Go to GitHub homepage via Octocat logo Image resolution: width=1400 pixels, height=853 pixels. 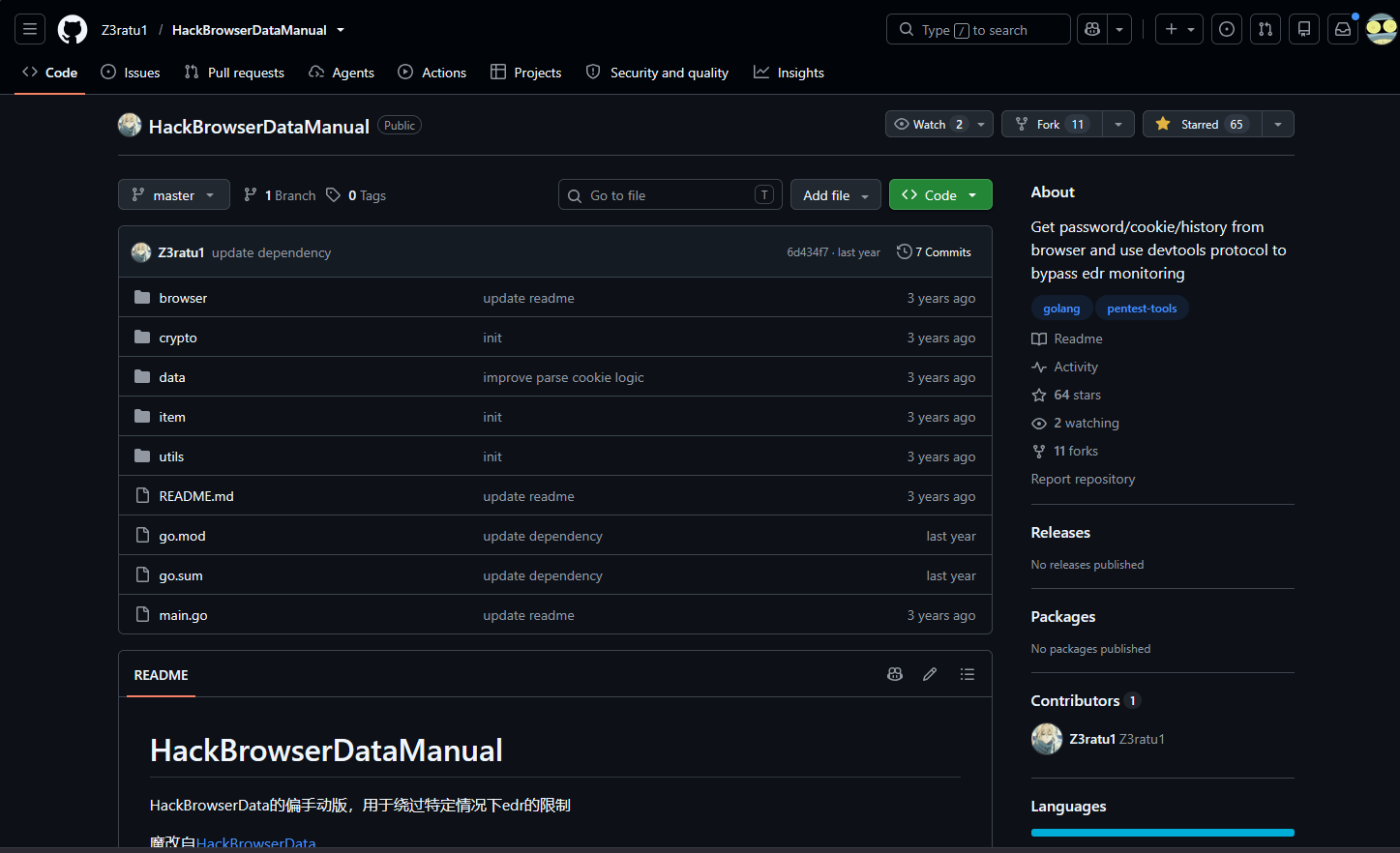coord(73,30)
